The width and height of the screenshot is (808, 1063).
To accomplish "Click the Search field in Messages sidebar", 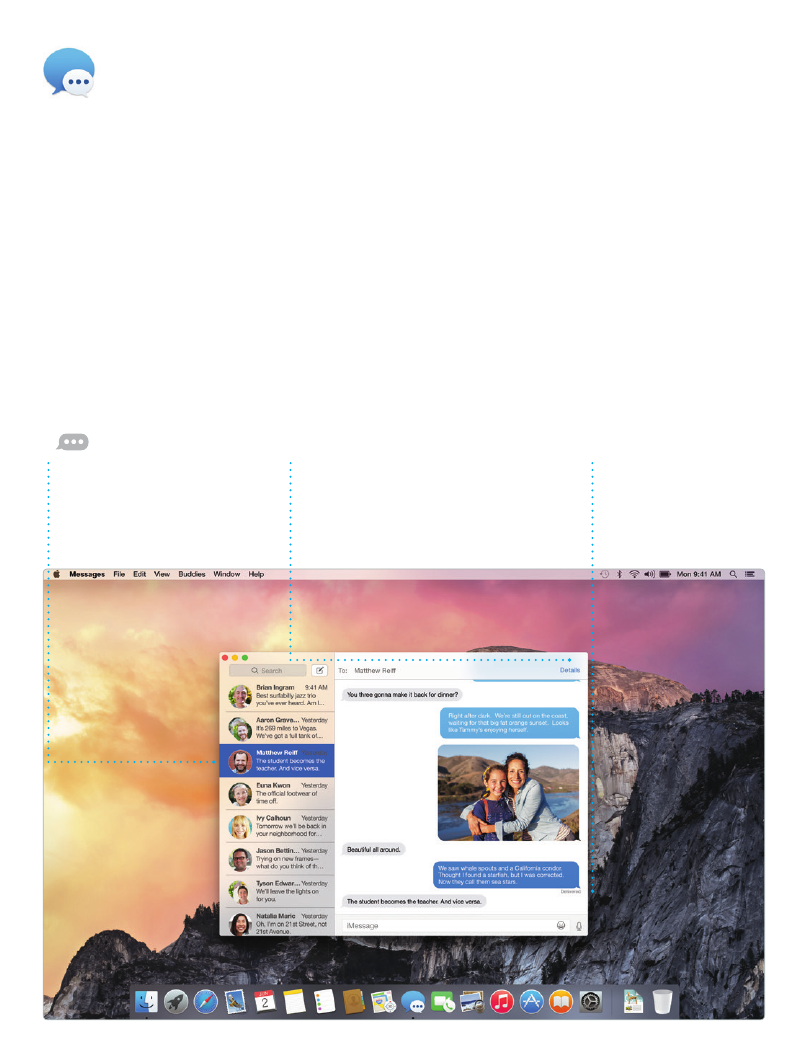I will [267, 670].
